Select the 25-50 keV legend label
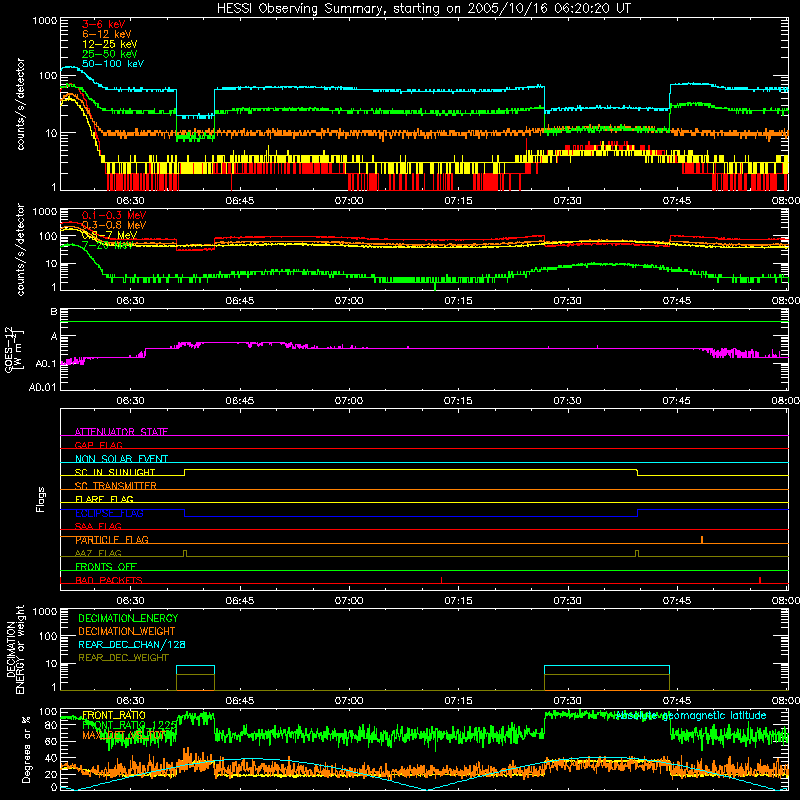 (x=110, y=54)
